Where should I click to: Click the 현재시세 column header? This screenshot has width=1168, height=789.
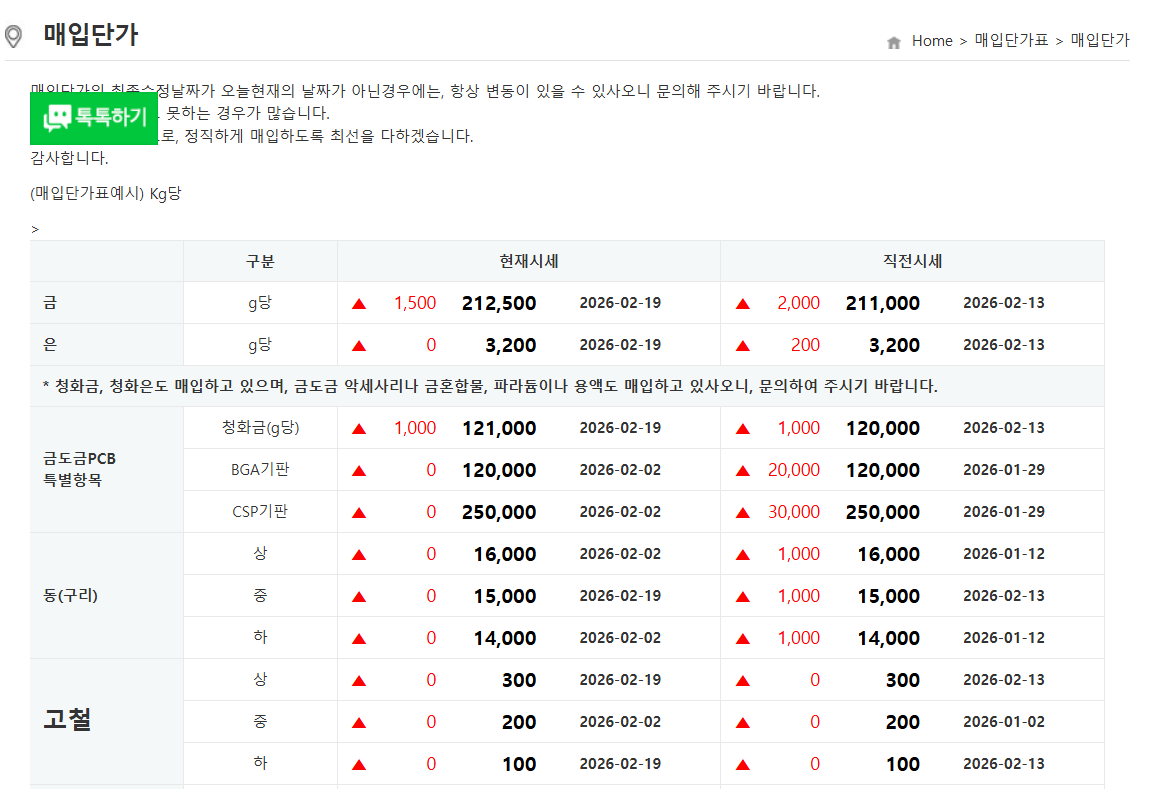(529, 262)
